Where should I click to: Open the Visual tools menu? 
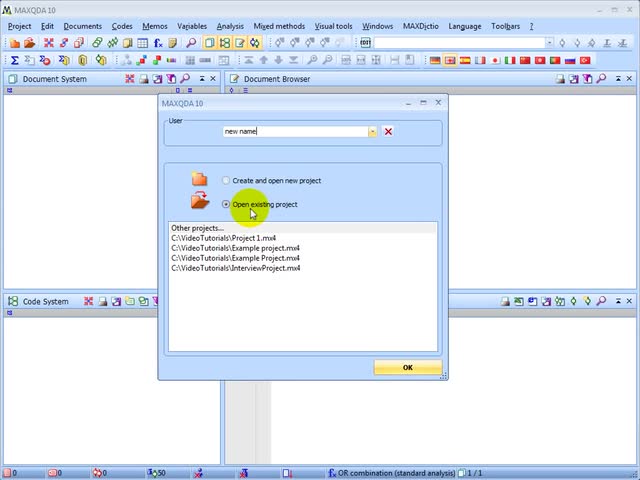[333, 26]
